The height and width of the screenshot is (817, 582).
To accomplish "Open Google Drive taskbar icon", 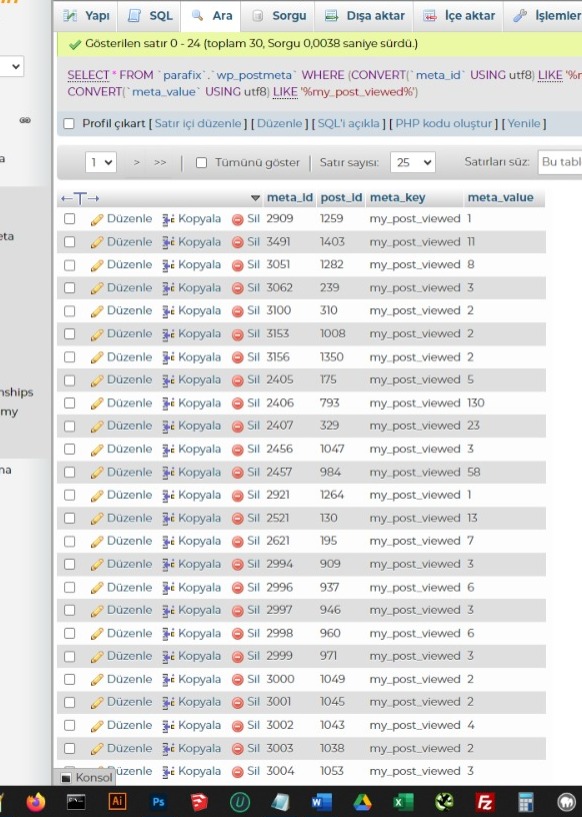I will click(x=363, y=801).
